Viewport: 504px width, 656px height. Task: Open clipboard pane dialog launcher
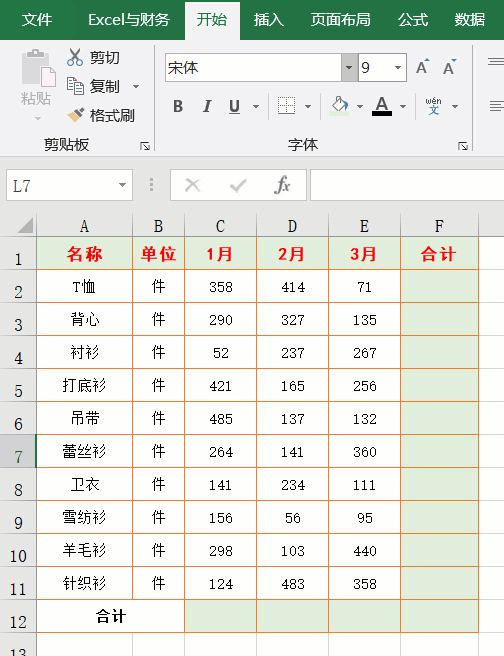[145, 146]
